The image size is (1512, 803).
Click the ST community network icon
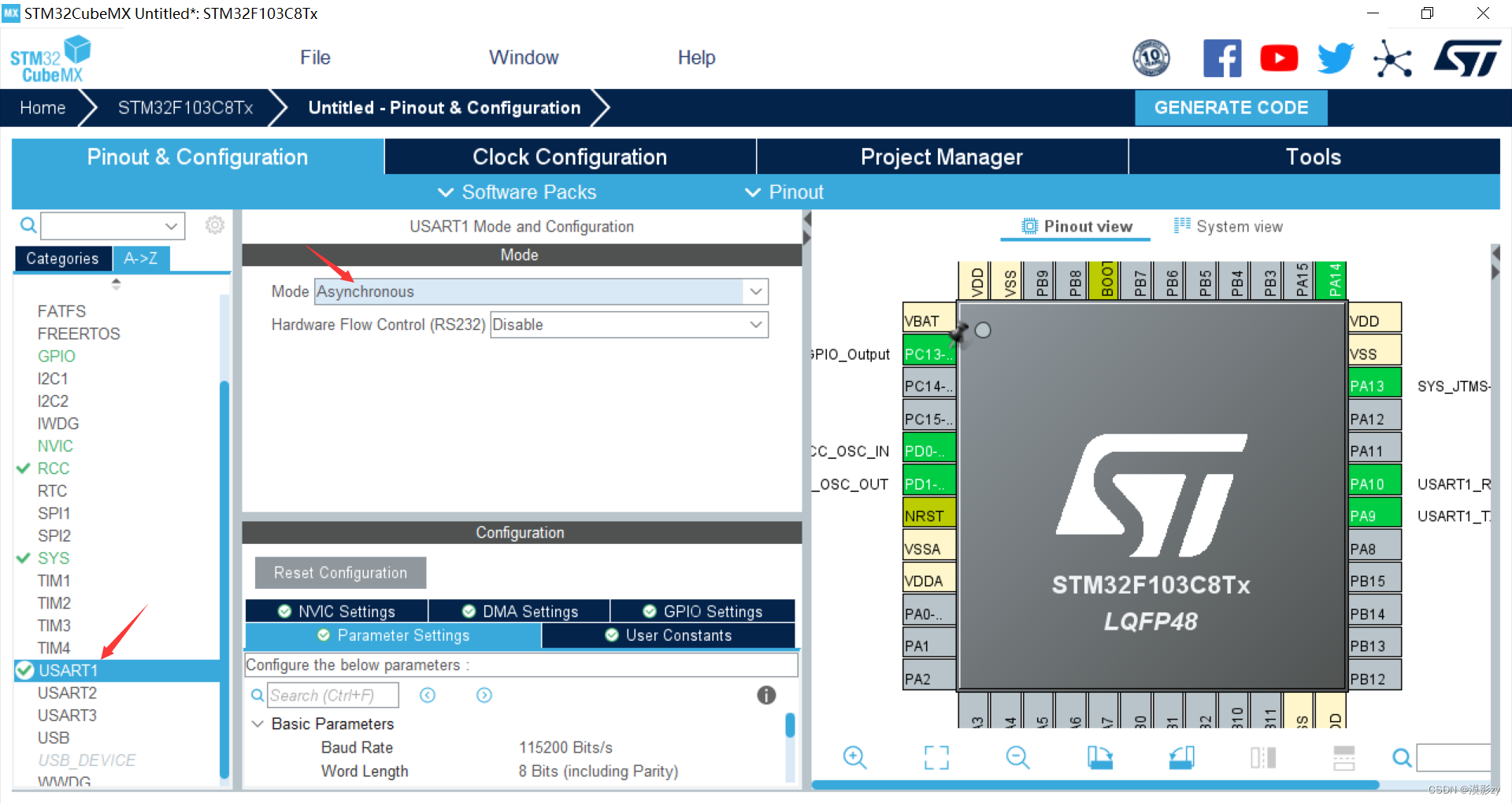pyautogui.click(x=1392, y=59)
